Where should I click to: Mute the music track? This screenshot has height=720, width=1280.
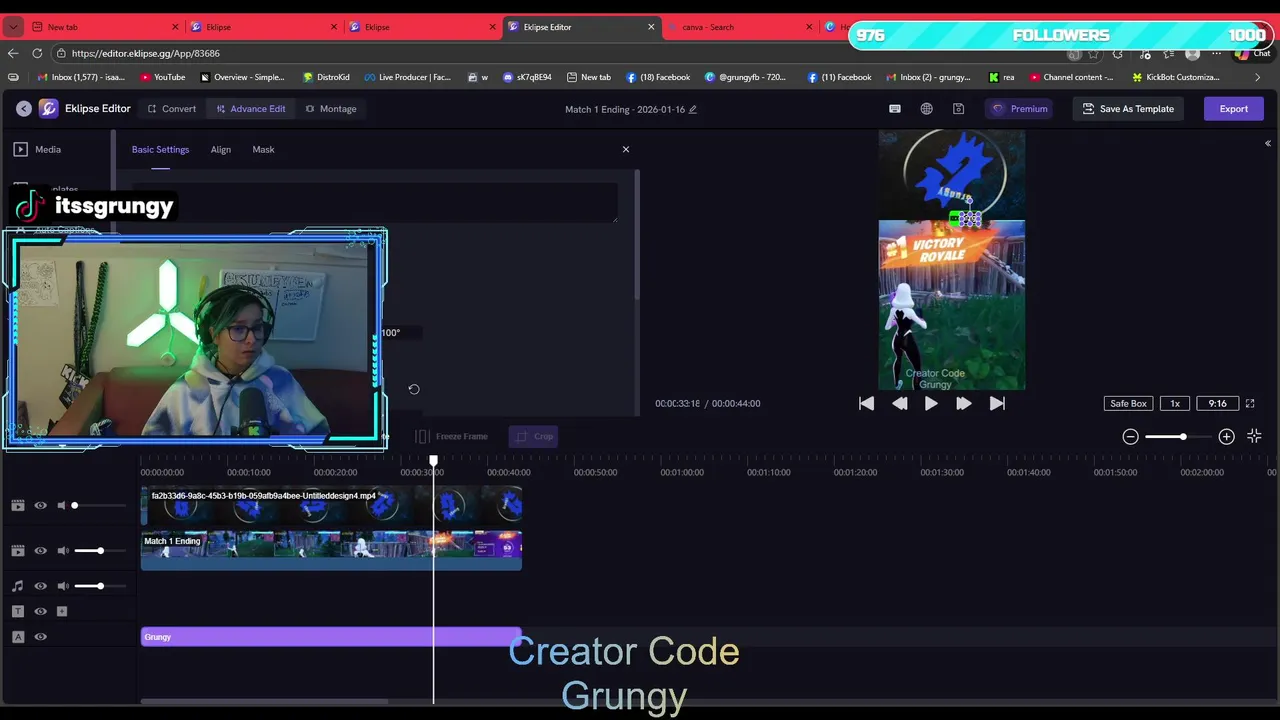coord(63,586)
